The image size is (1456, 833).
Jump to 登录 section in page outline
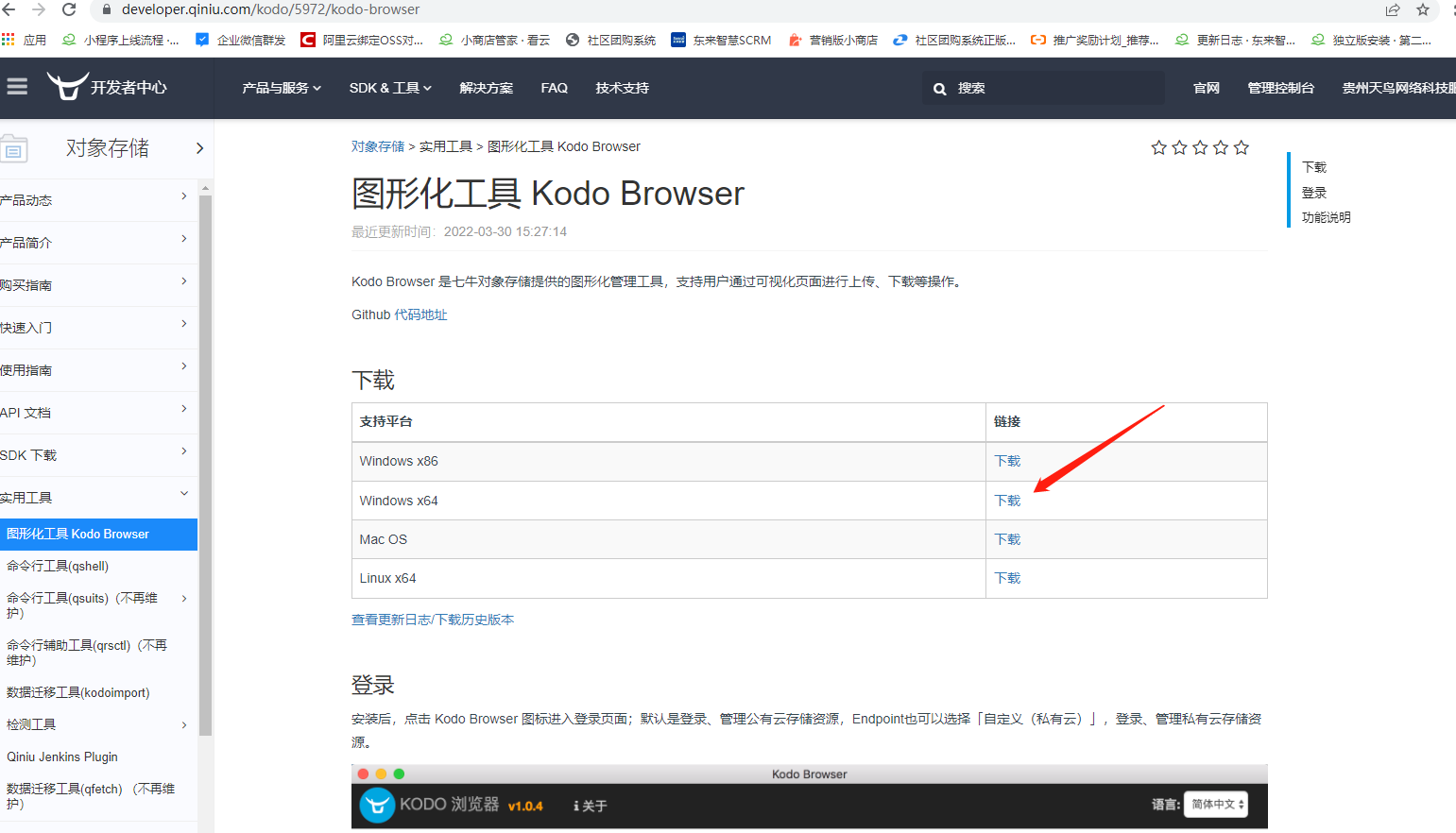click(x=1314, y=193)
